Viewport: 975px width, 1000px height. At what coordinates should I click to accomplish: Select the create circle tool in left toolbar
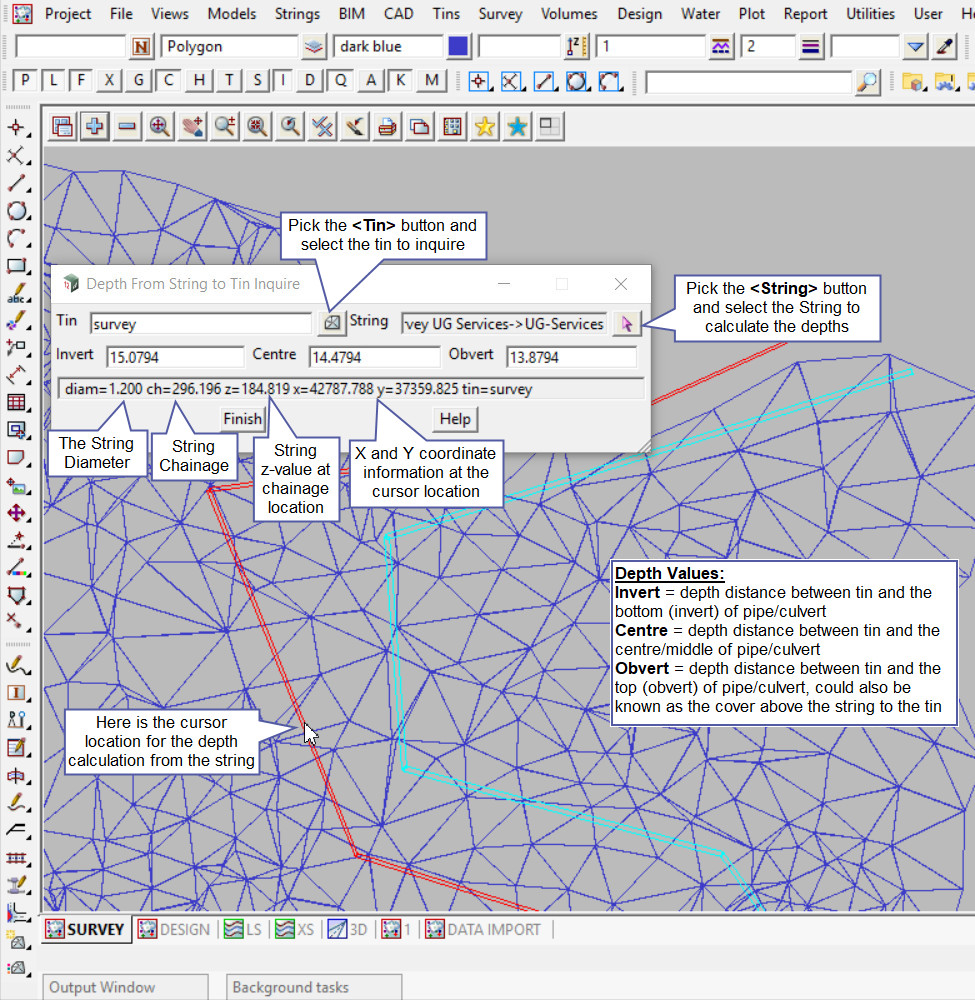click(x=17, y=211)
